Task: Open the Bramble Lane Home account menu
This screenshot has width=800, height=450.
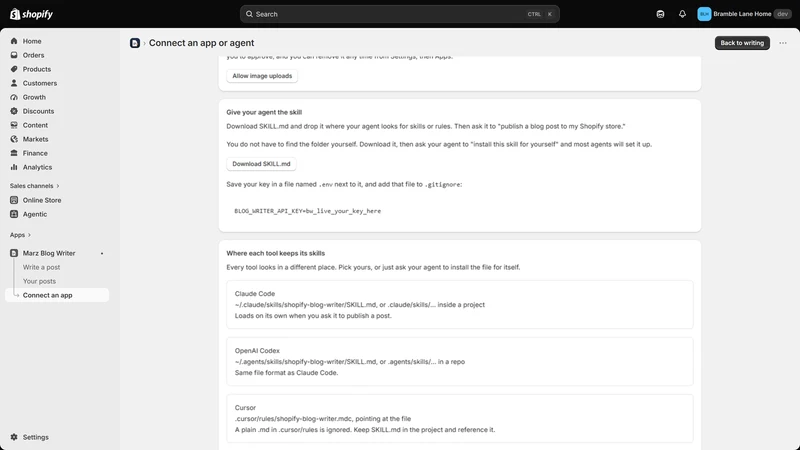Action: click(x=744, y=14)
